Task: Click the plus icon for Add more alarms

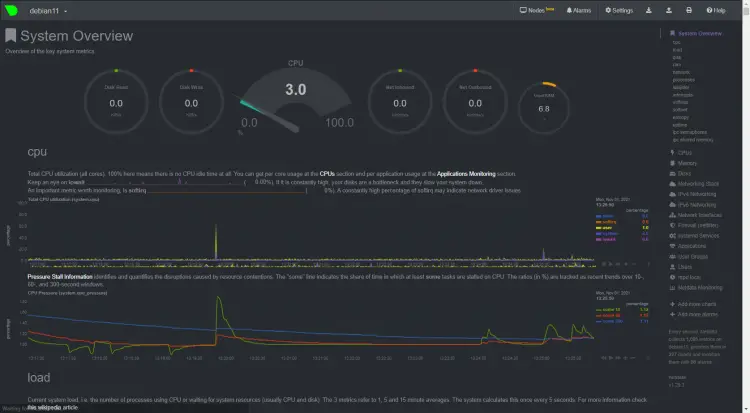Action: (673, 314)
